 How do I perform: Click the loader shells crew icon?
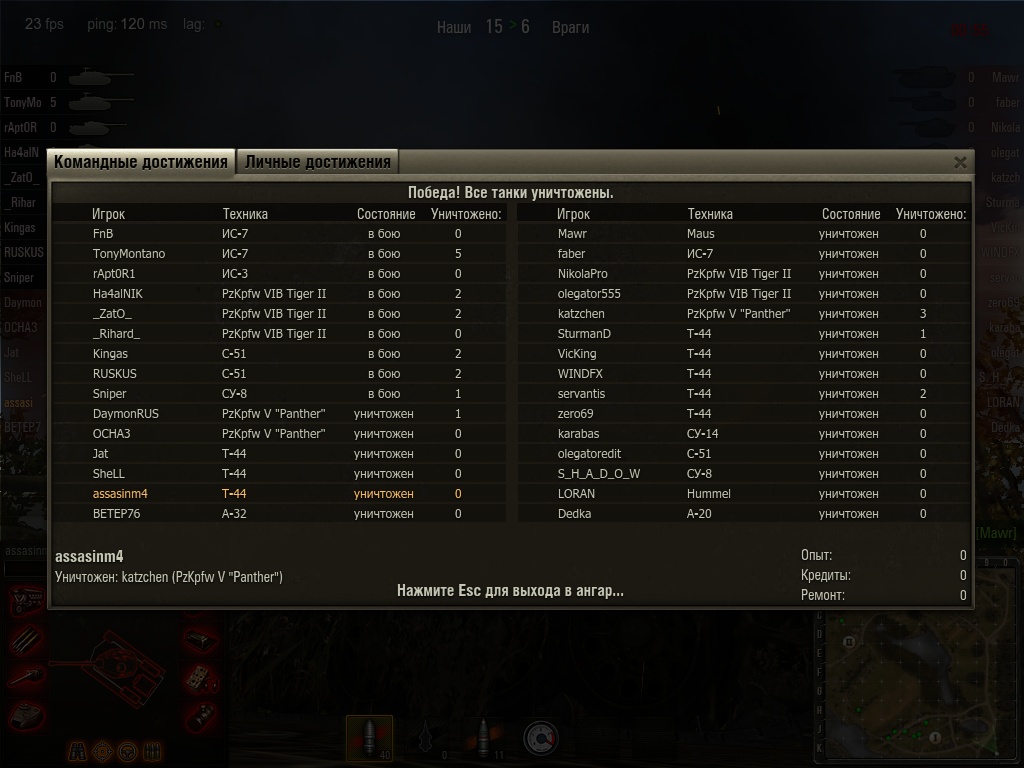click(152, 752)
